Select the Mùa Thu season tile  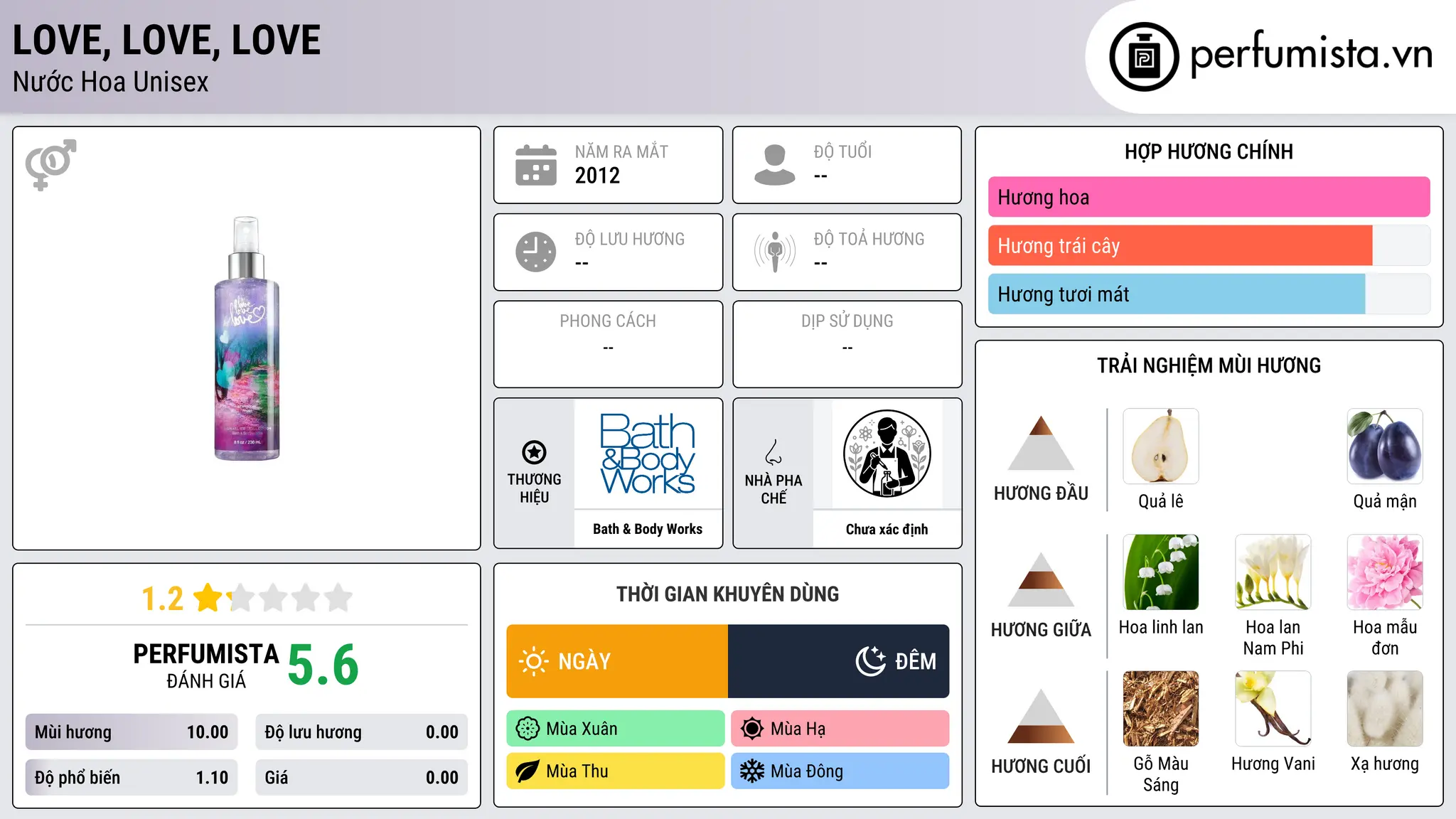pos(616,771)
